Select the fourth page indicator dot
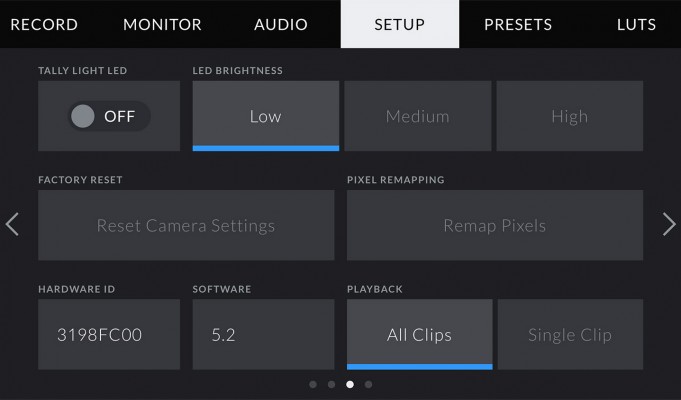Viewport: 681px width, 400px height. [x=368, y=384]
